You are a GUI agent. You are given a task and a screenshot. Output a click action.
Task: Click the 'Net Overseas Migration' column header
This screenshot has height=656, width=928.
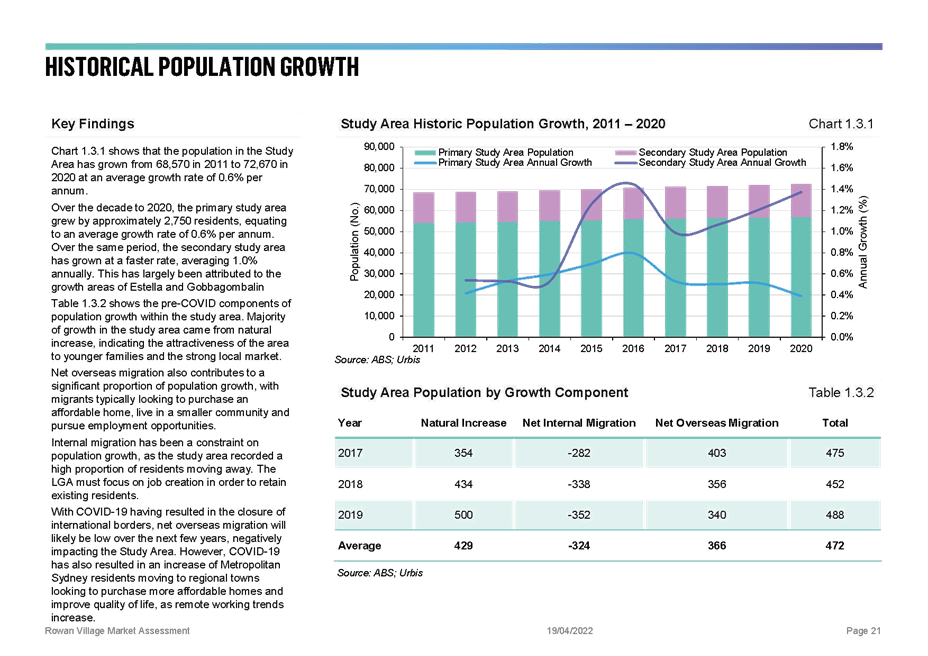[717, 423]
